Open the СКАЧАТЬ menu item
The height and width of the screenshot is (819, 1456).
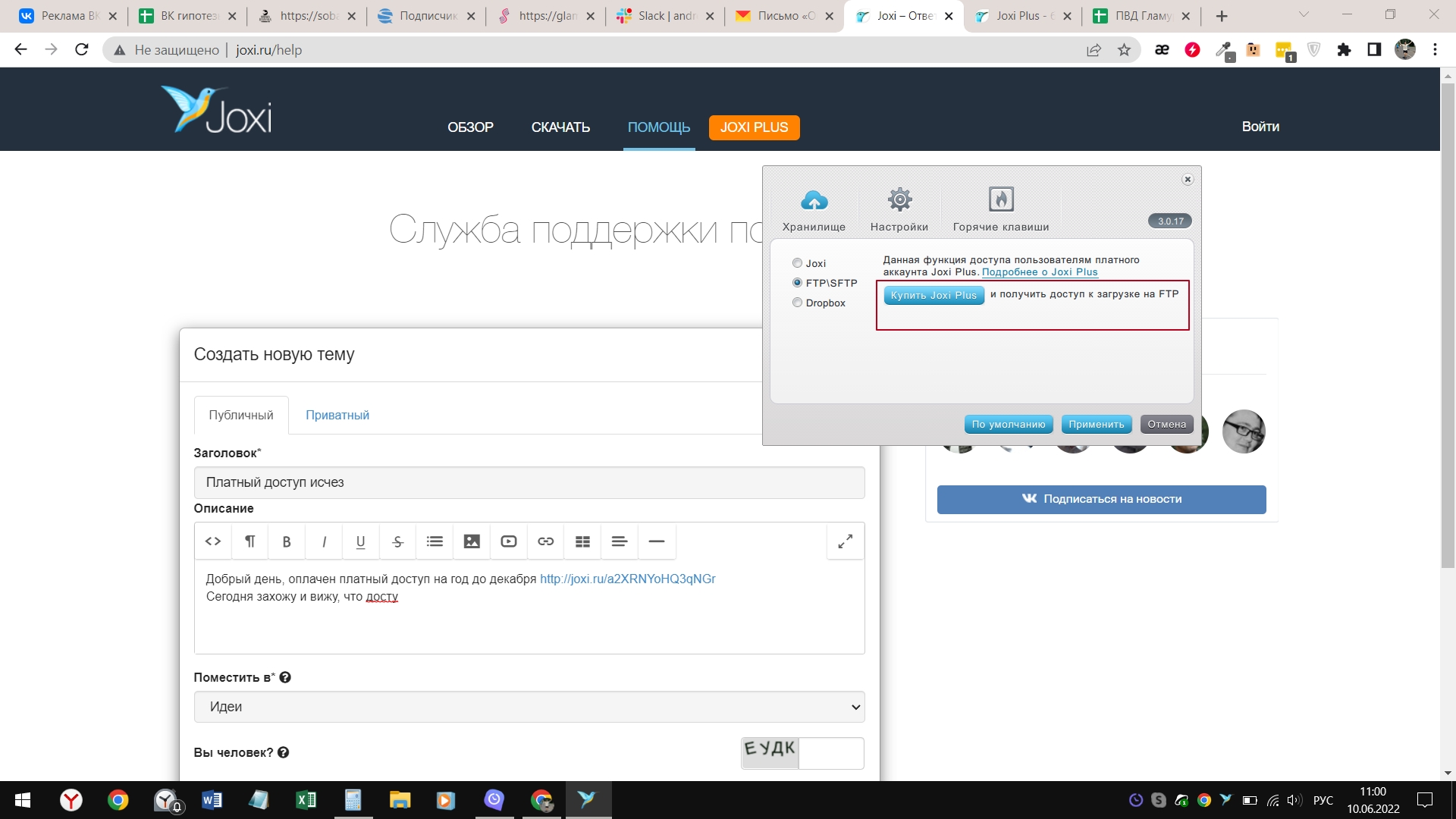560,127
